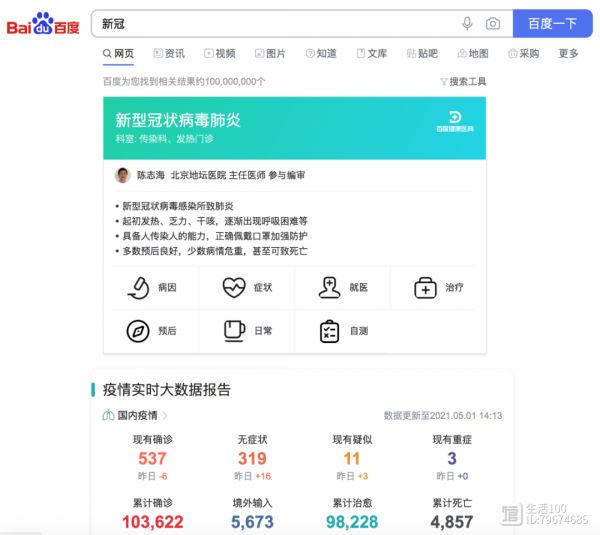The image size is (600, 535).
Task: Click the 累计治愈 value 98,228
Action: point(352,522)
